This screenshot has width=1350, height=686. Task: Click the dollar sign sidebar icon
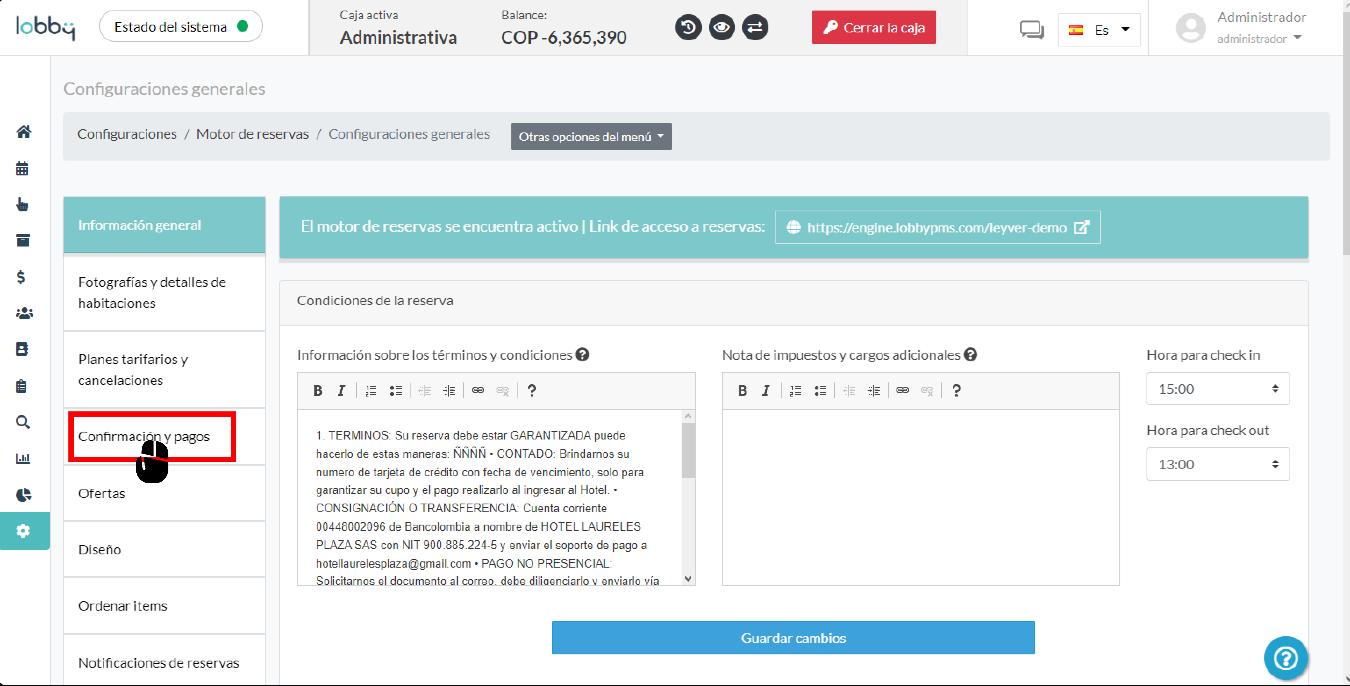[x=23, y=277]
